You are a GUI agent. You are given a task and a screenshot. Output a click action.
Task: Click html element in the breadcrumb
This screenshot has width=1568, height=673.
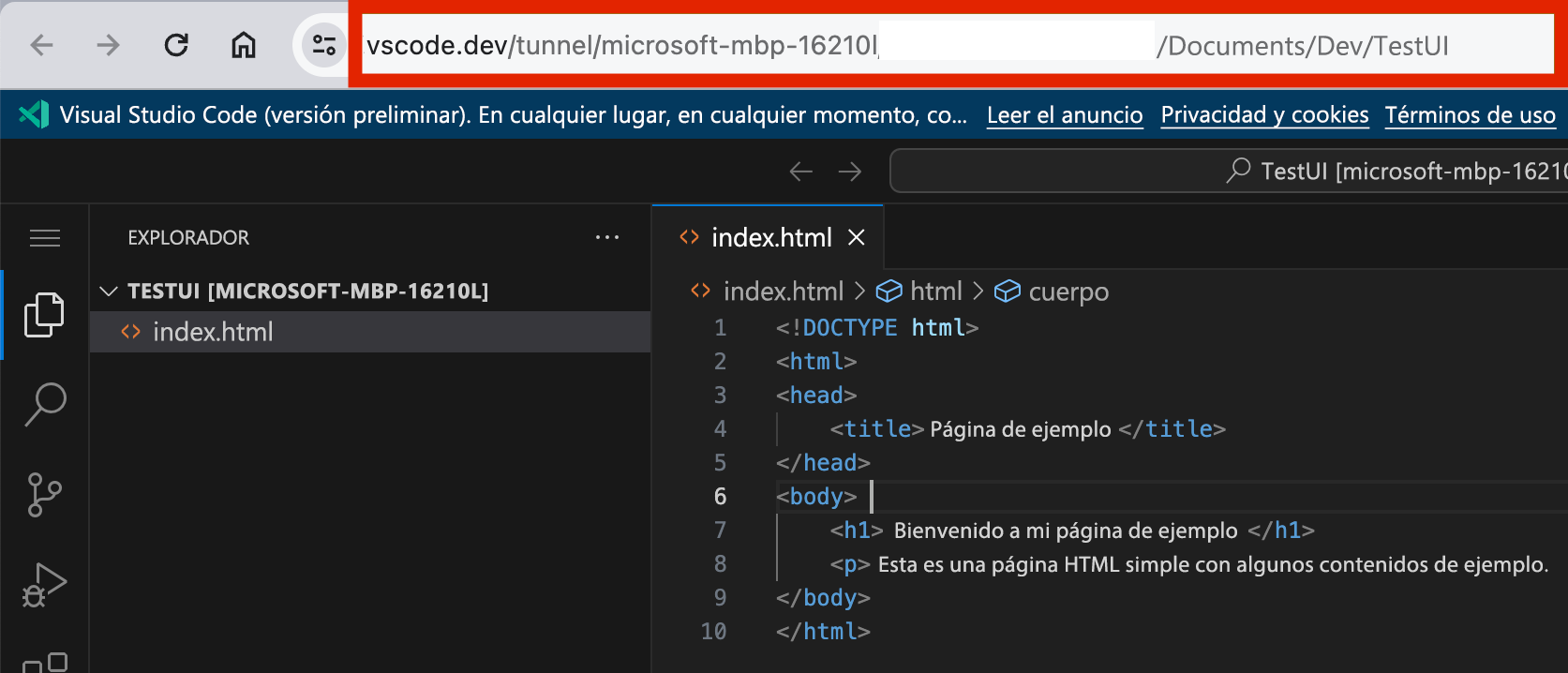(936, 292)
